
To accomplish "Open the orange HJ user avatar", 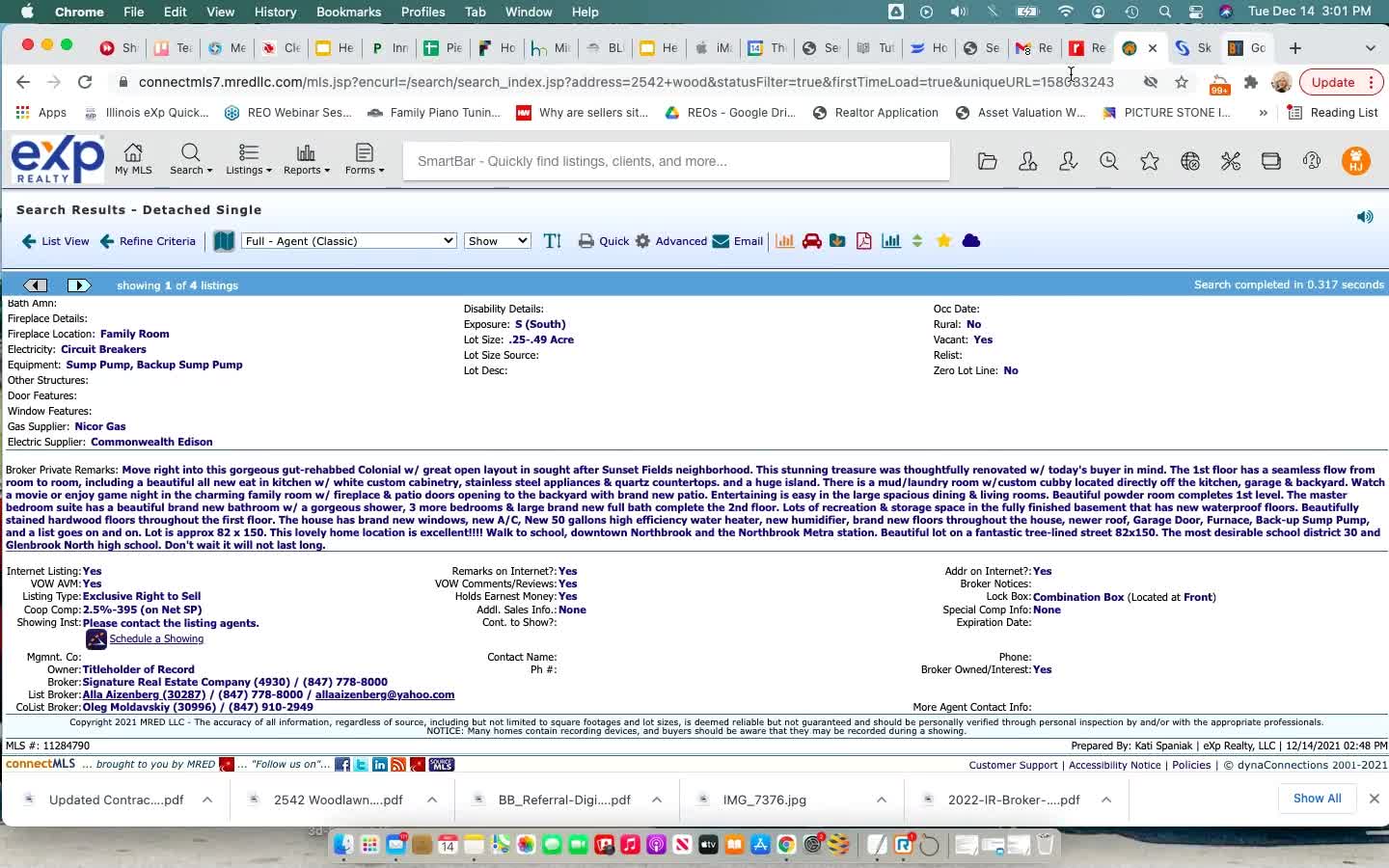I will (x=1356, y=161).
